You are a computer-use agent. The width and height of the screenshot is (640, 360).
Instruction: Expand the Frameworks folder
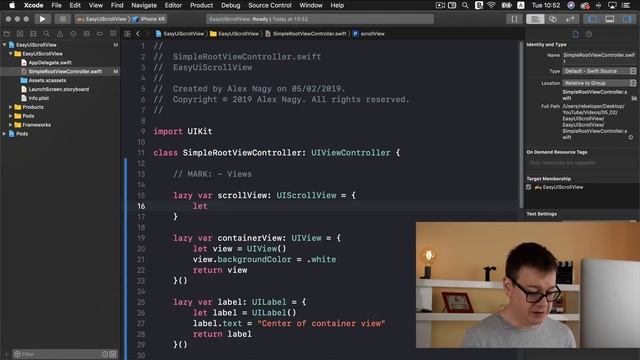(11, 125)
